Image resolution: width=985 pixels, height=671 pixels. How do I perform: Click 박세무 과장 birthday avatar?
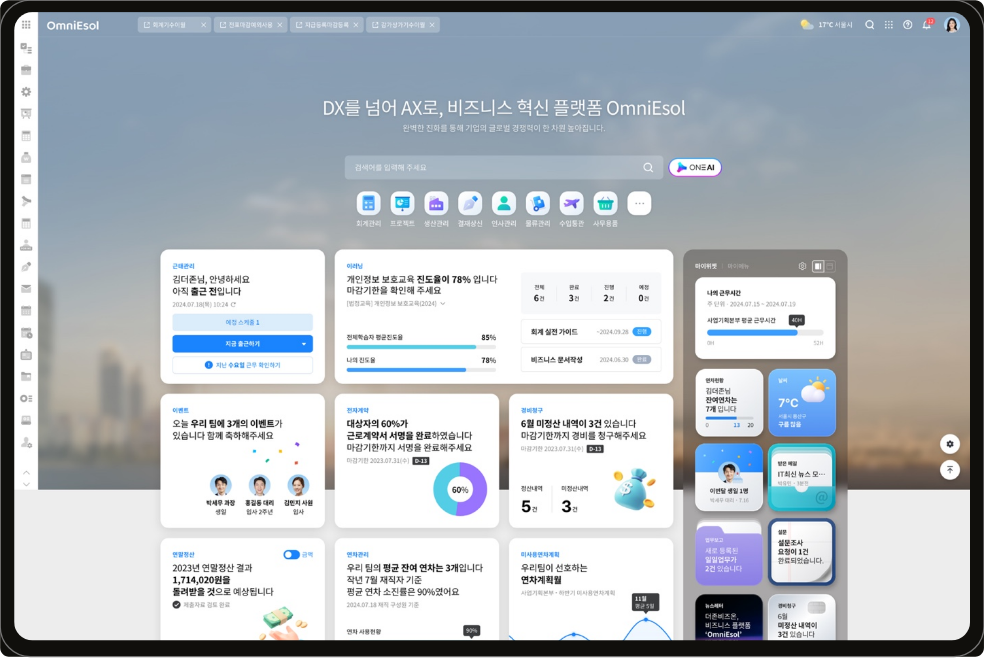click(x=220, y=485)
